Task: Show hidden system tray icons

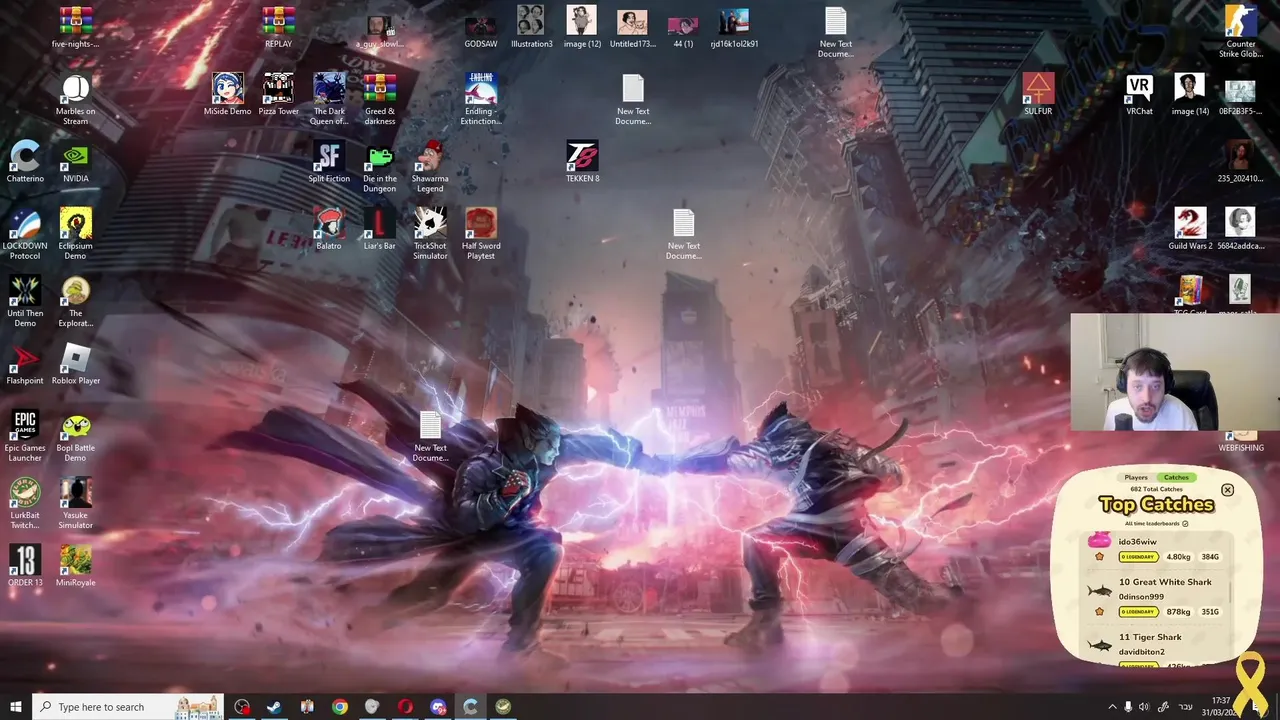Action: tap(1112, 707)
